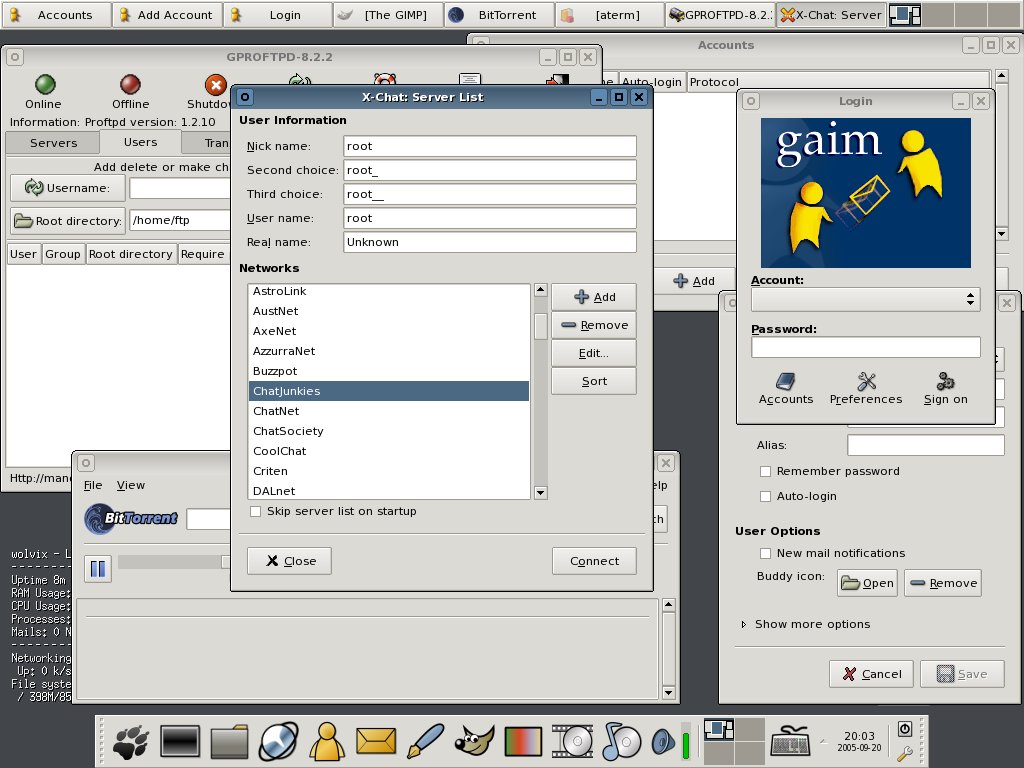The width and height of the screenshot is (1024, 768).
Task: Open the X-Chat Server List window menu
Action: 245,97
